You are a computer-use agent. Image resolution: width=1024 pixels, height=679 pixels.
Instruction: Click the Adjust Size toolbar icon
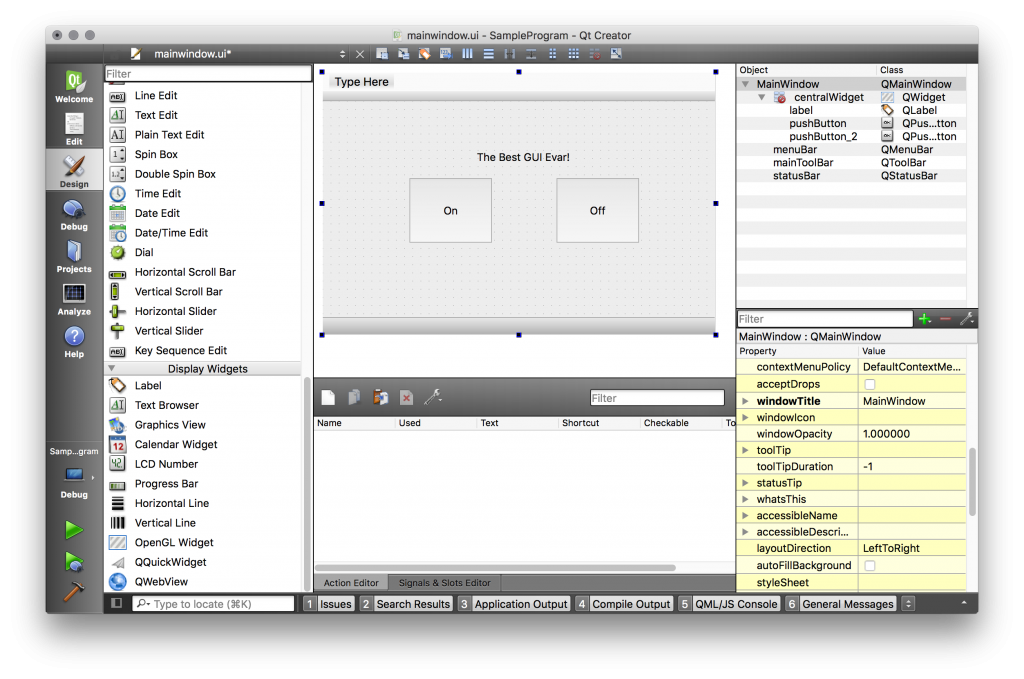click(616, 53)
